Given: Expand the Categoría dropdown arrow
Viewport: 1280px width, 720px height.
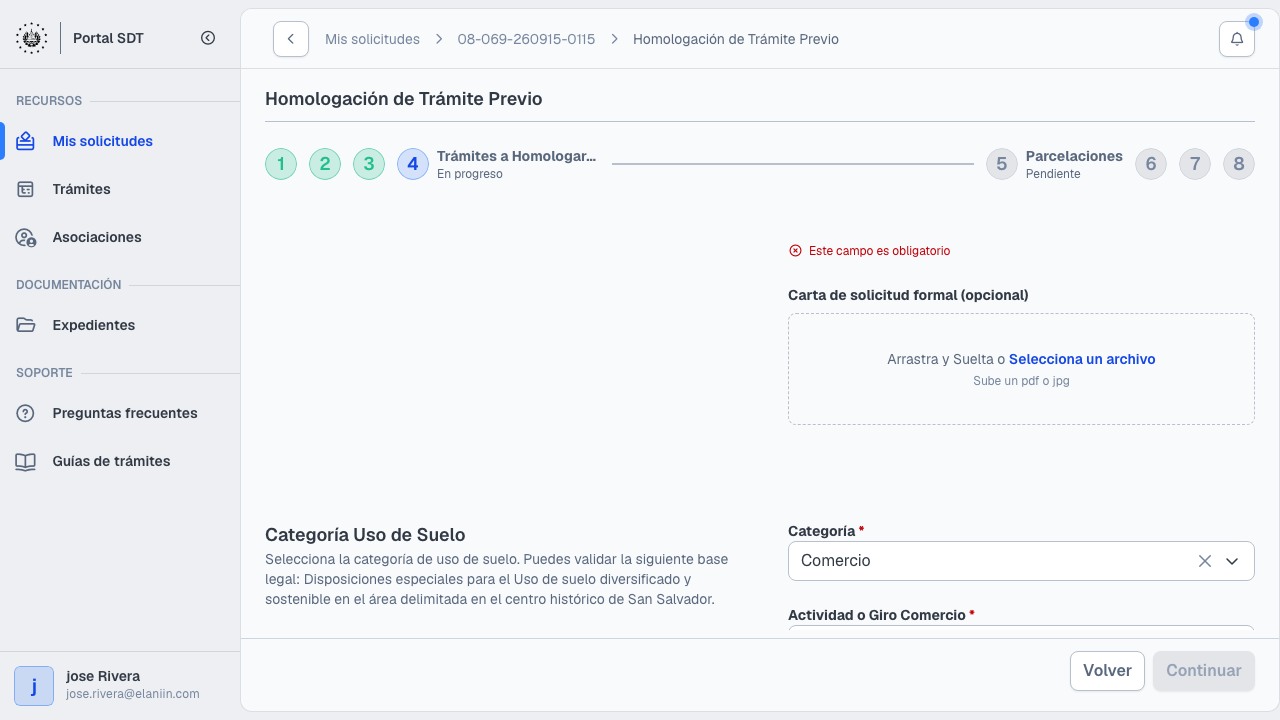Looking at the screenshot, I should click(x=1232, y=561).
